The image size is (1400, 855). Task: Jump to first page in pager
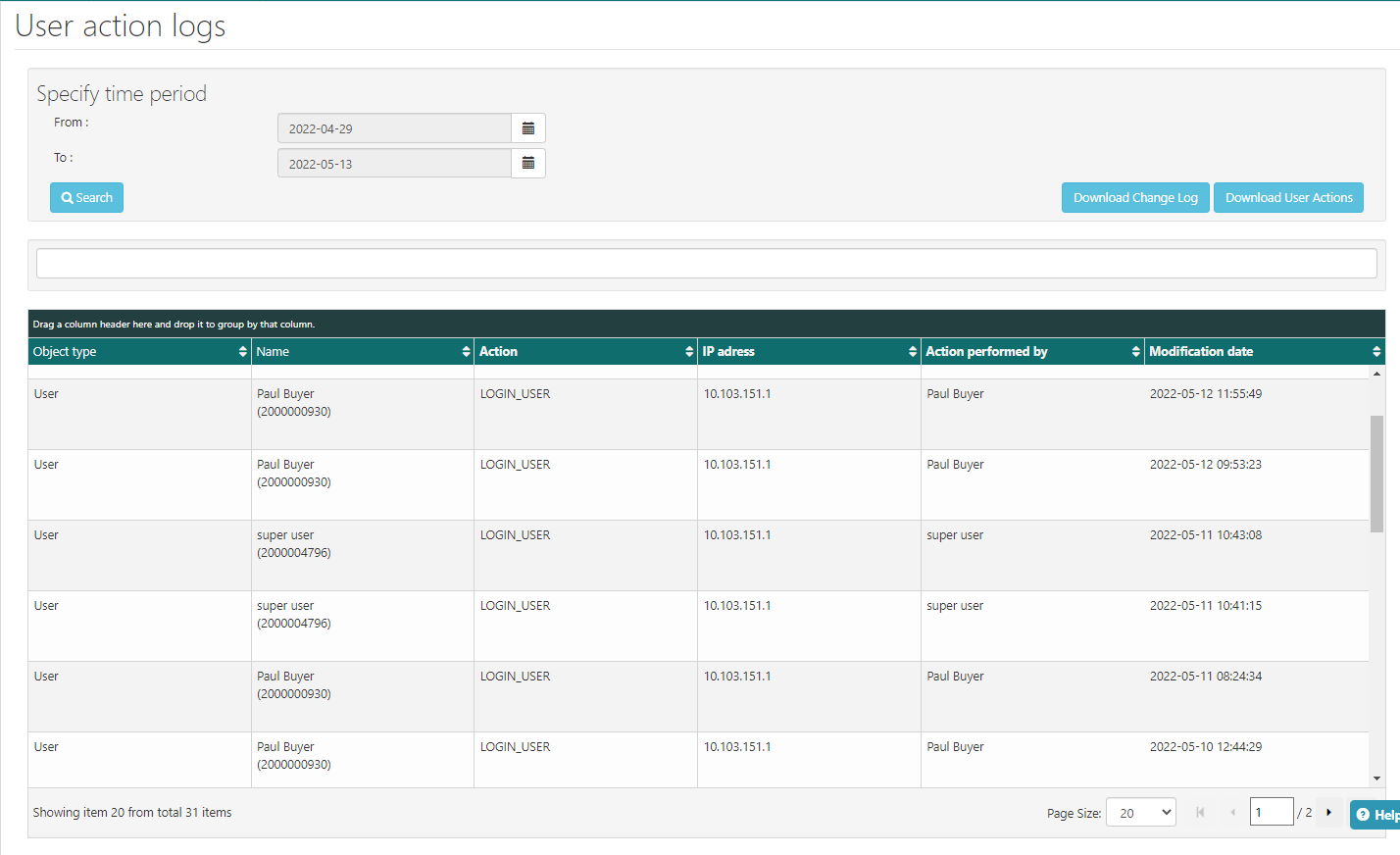click(x=1200, y=813)
